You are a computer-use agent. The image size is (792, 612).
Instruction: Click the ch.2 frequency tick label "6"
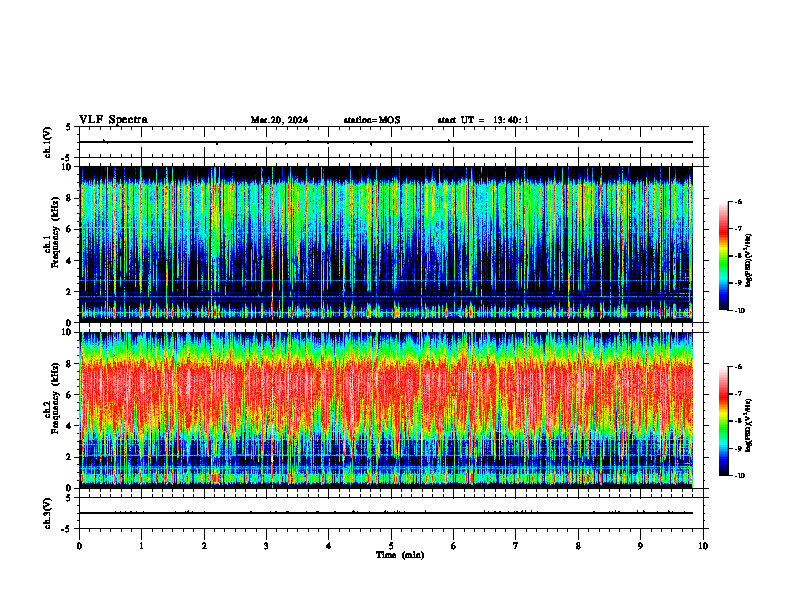point(70,395)
